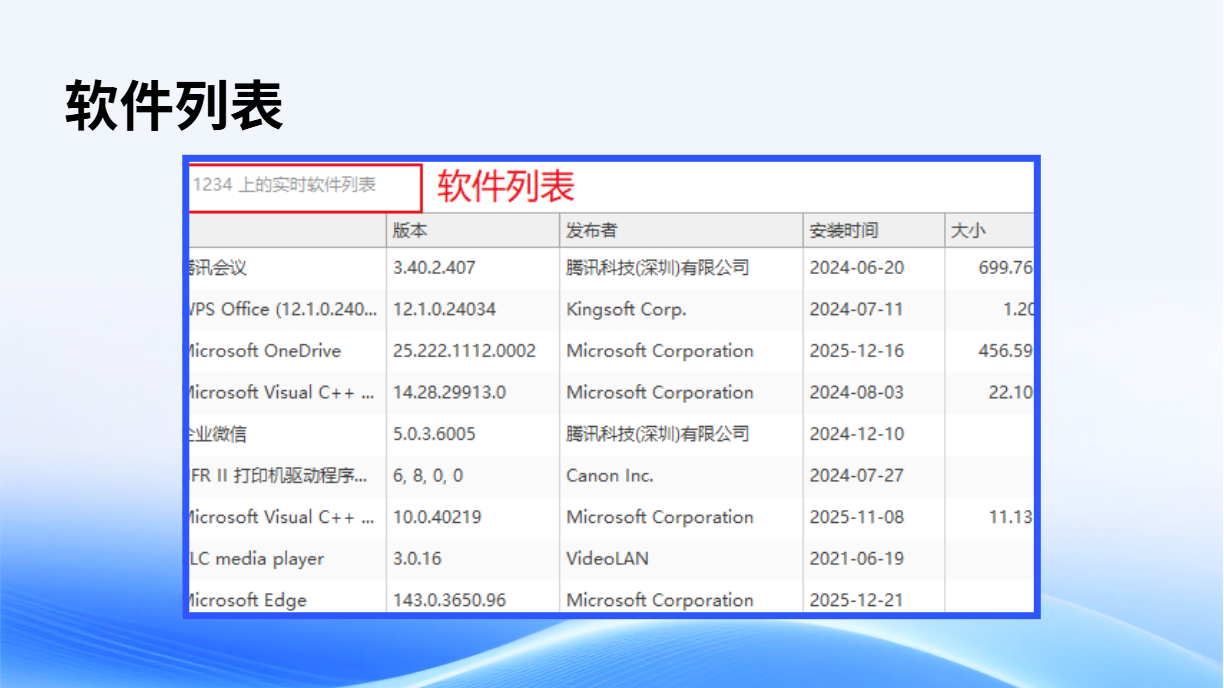Click install date 2025-11-08
Screen dimensions: 1224x688
tap(856, 517)
